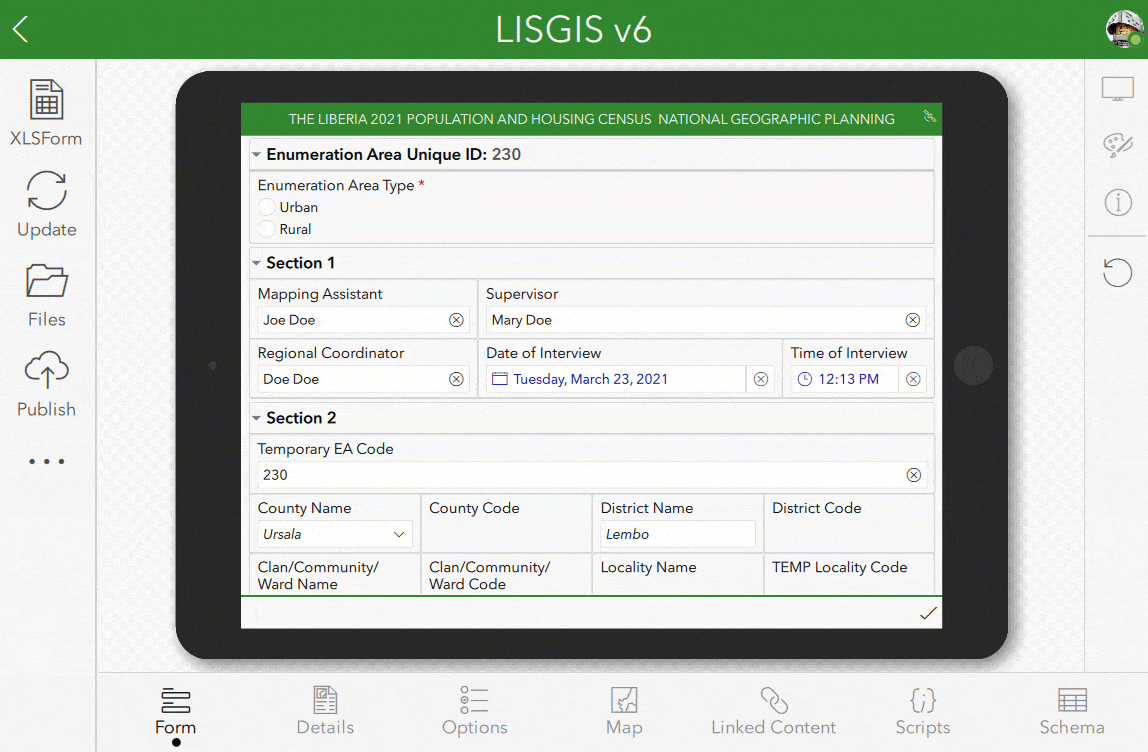Open the style palette settings
Image resolution: width=1148 pixels, height=752 pixels.
1117,144
